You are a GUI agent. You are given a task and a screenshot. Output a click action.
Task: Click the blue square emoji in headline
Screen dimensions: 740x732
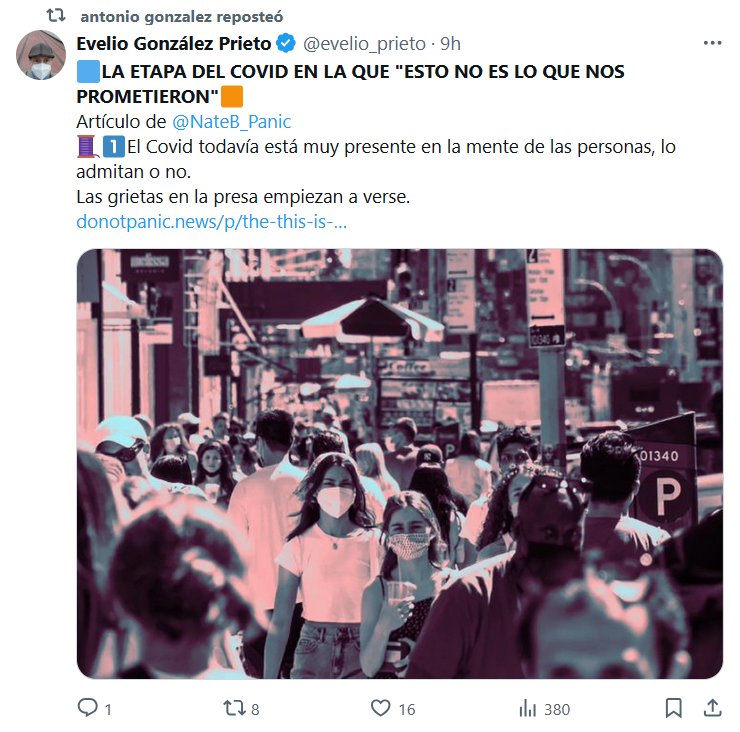88,72
